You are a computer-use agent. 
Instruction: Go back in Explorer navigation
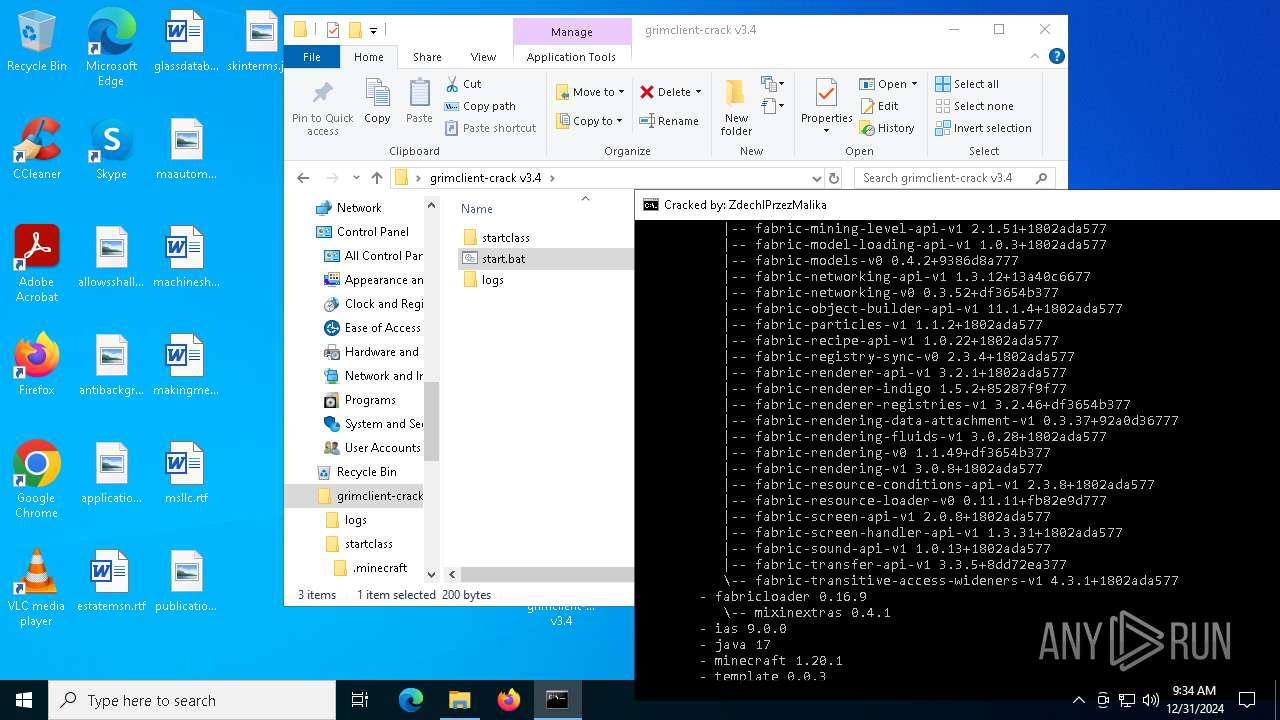tap(303, 178)
